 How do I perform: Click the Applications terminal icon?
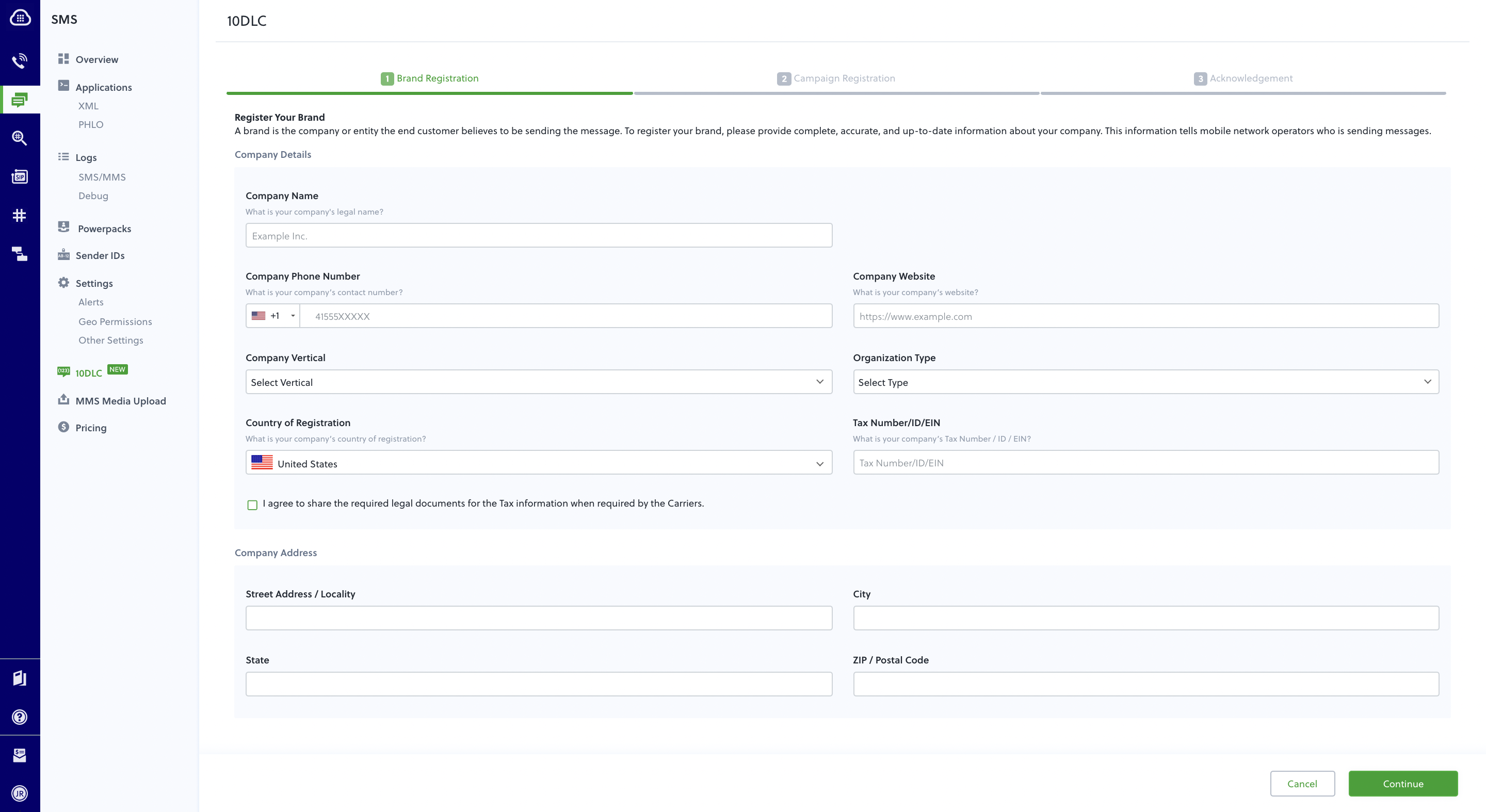[63, 86]
